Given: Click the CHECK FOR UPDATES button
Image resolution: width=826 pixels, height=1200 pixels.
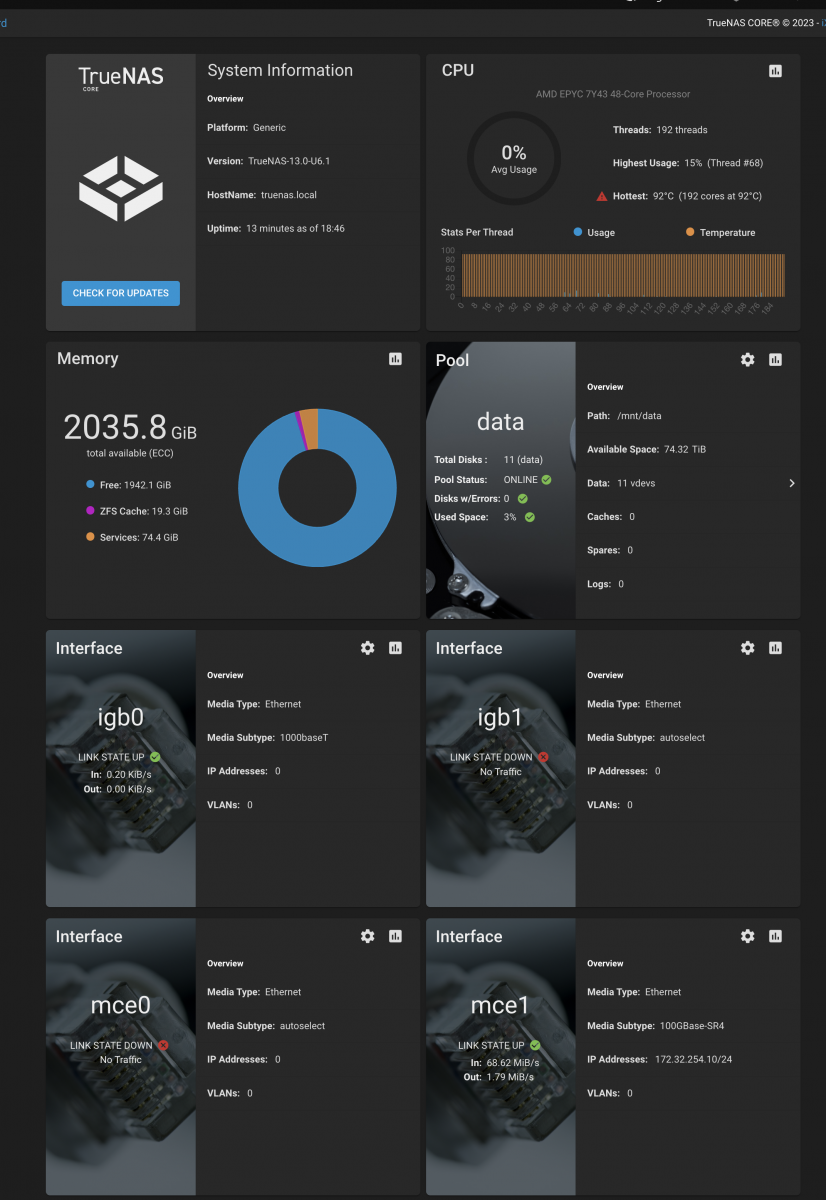Looking at the screenshot, I should click(x=121, y=293).
